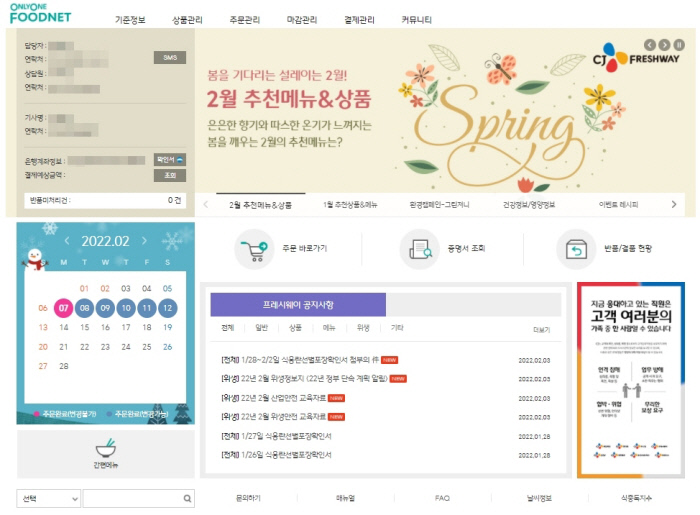Screen dimensions: 700x515
Task: Select the 프레시웨이 공지사항 tab
Action: [298, 305]
